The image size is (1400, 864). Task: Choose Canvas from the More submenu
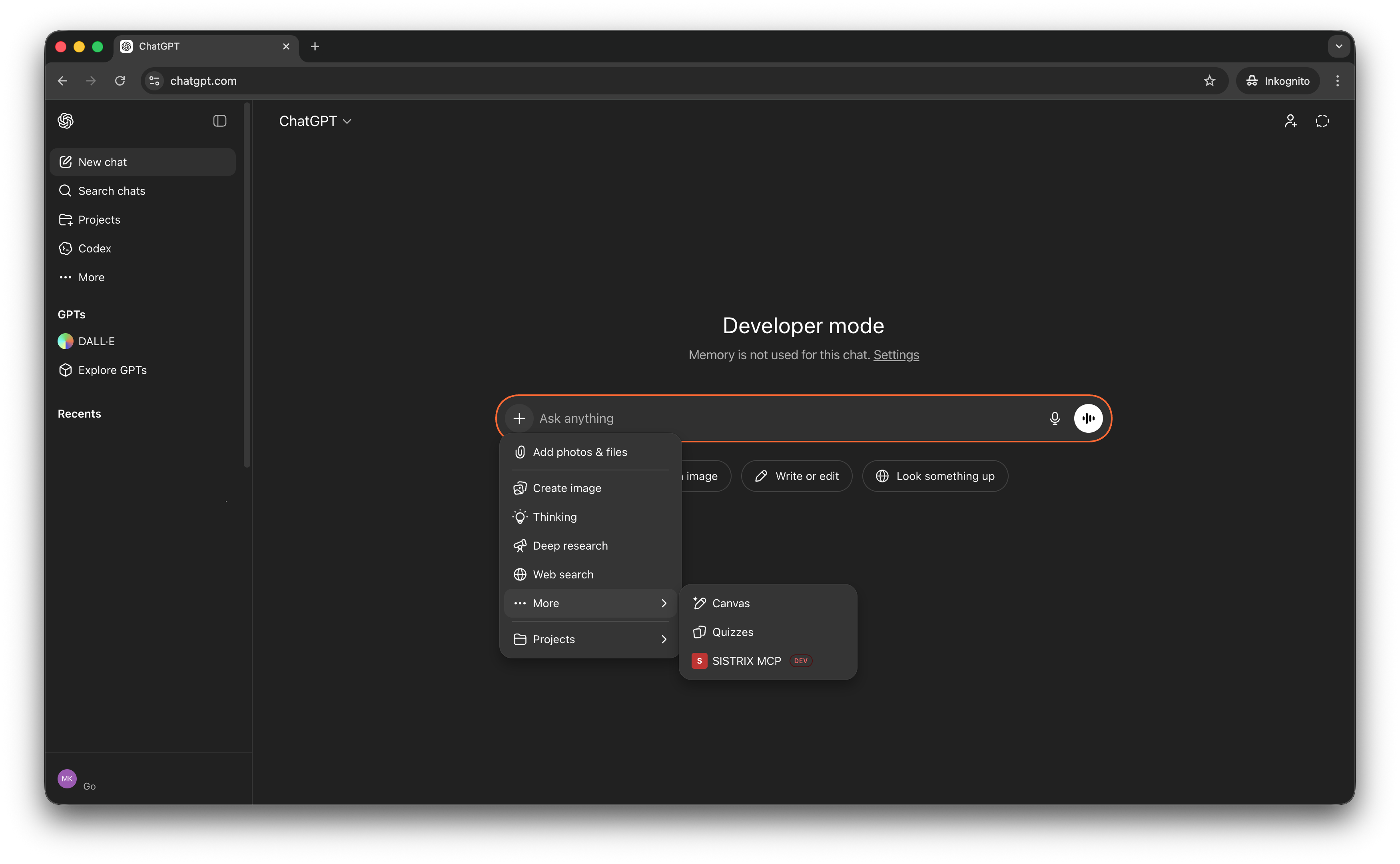point(730,603)
